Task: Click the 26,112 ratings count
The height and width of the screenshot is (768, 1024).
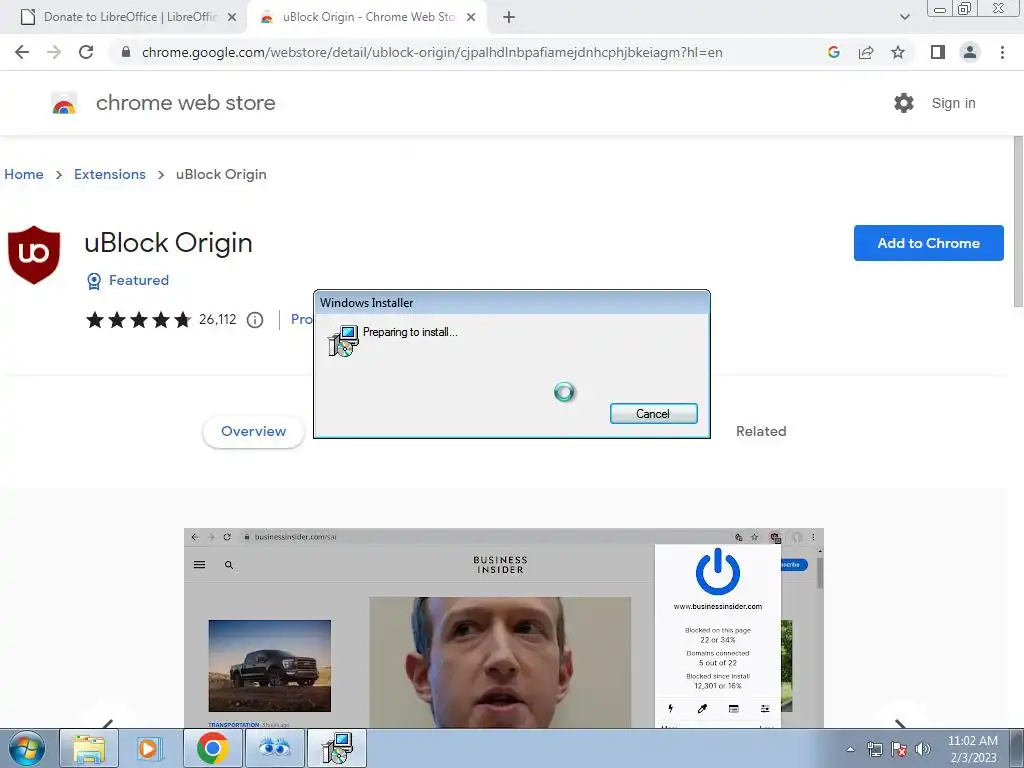Action: pos(217,319)
